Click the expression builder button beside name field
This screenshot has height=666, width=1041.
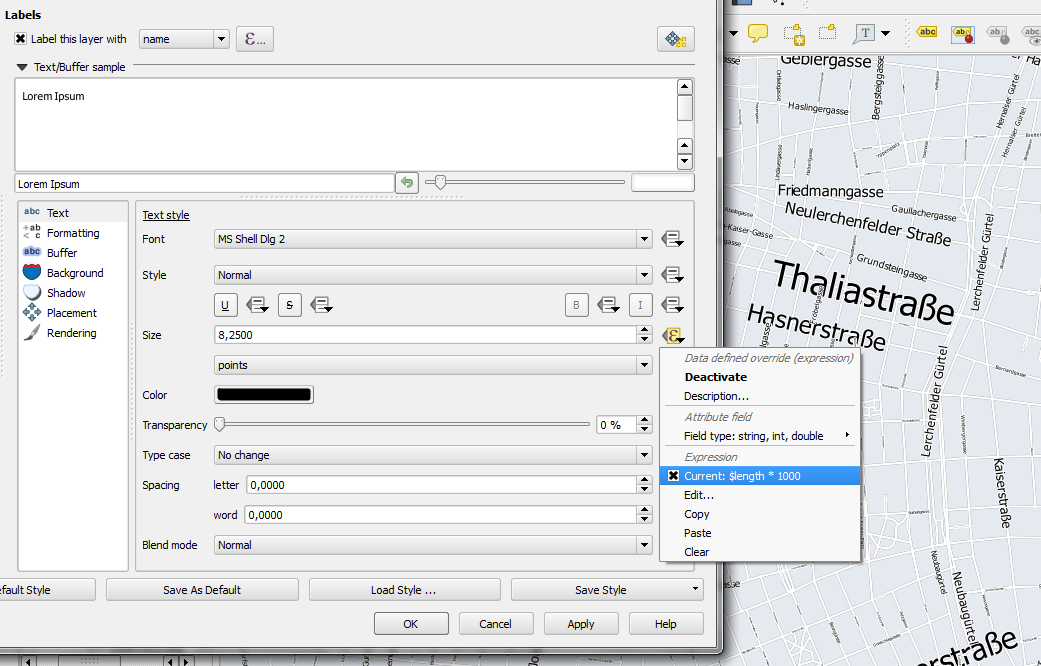(x=255, y=39)
